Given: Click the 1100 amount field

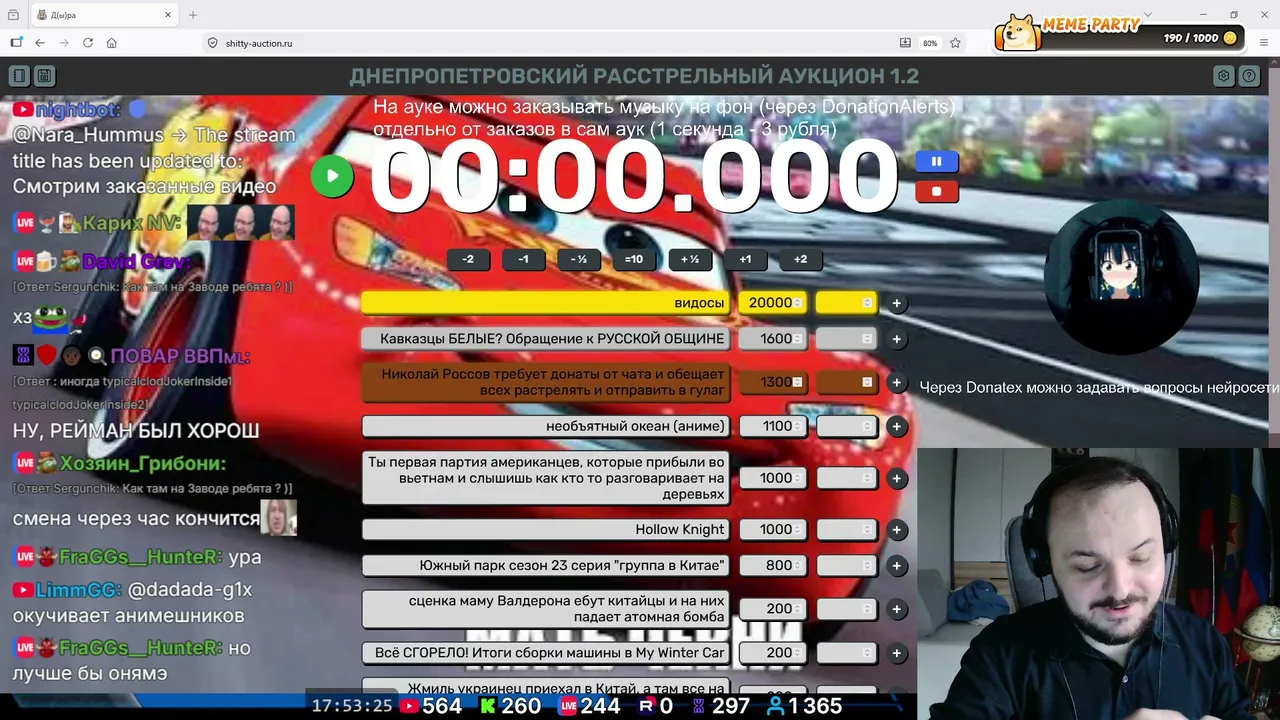Looking at the screenshot, I should pyautogui.click(x=773, y=426).
